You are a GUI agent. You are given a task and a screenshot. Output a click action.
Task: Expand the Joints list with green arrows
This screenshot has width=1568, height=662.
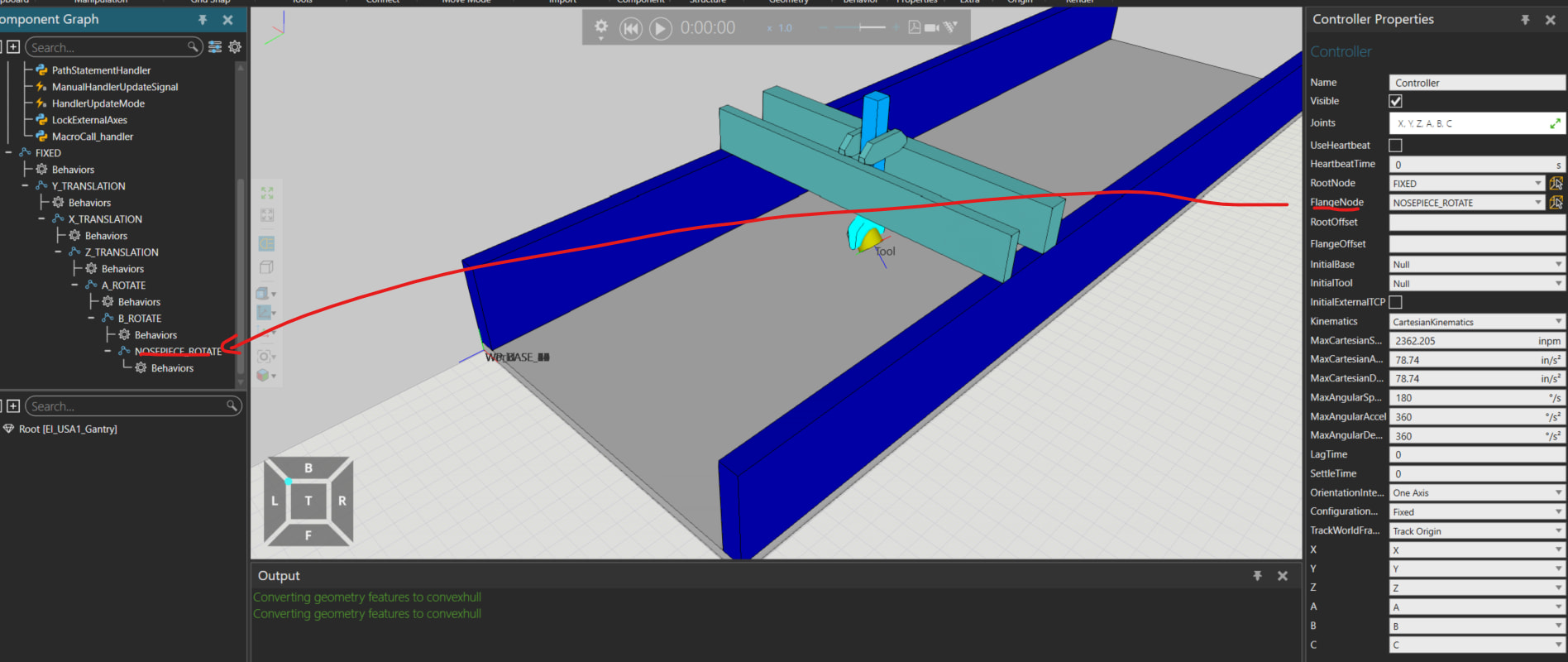pos(1555,123)
